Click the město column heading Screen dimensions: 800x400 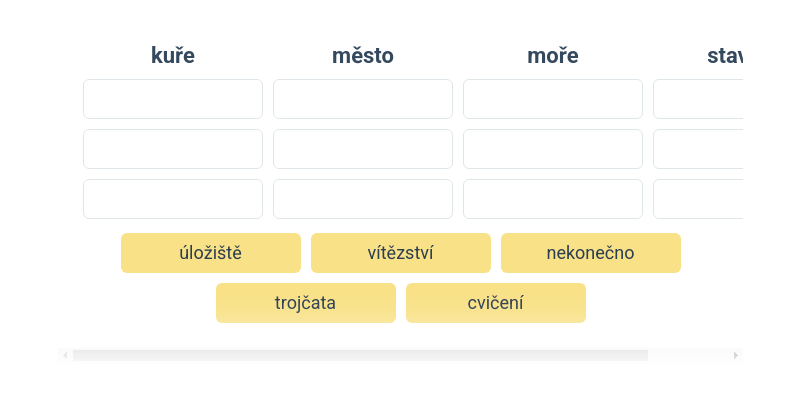coord(362,56)
